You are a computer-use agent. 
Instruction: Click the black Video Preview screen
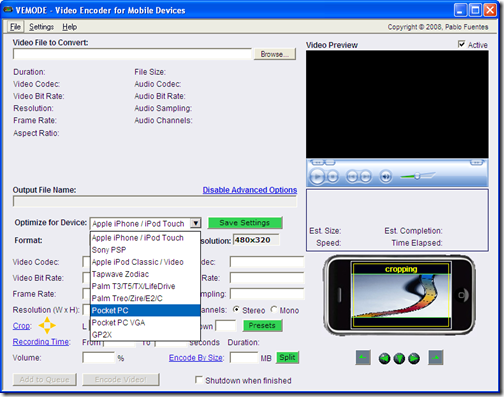397,104
